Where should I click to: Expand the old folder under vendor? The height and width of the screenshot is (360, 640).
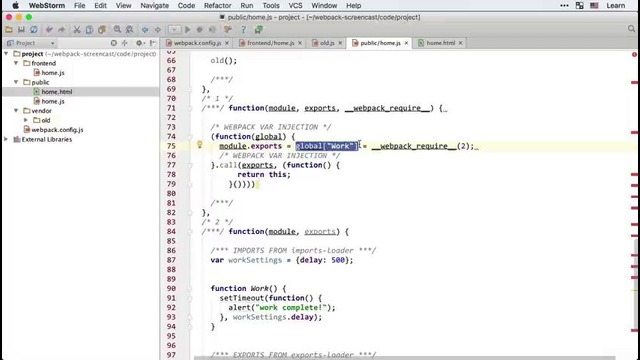26,120
